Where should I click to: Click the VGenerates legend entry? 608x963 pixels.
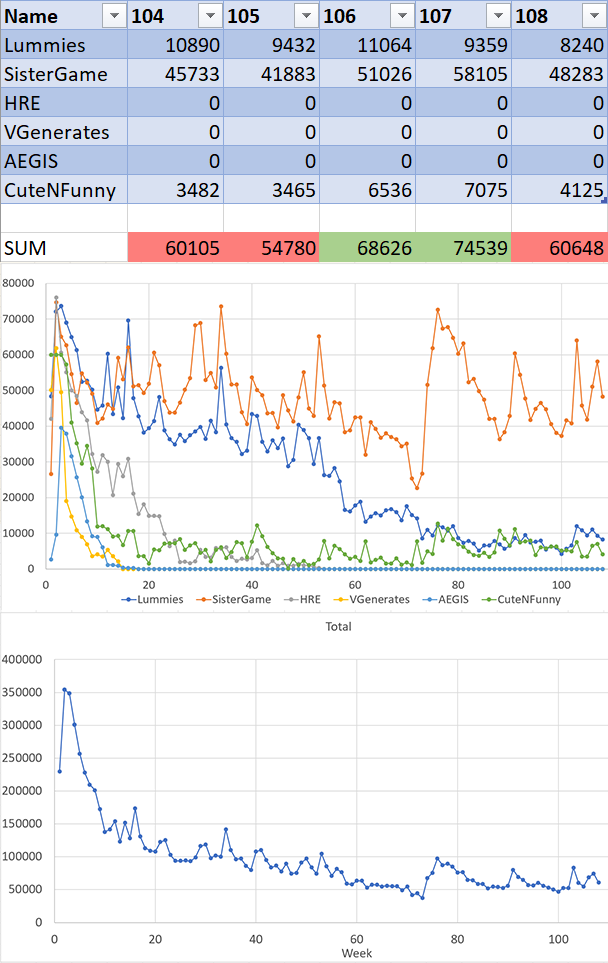[x=372, y=599]
